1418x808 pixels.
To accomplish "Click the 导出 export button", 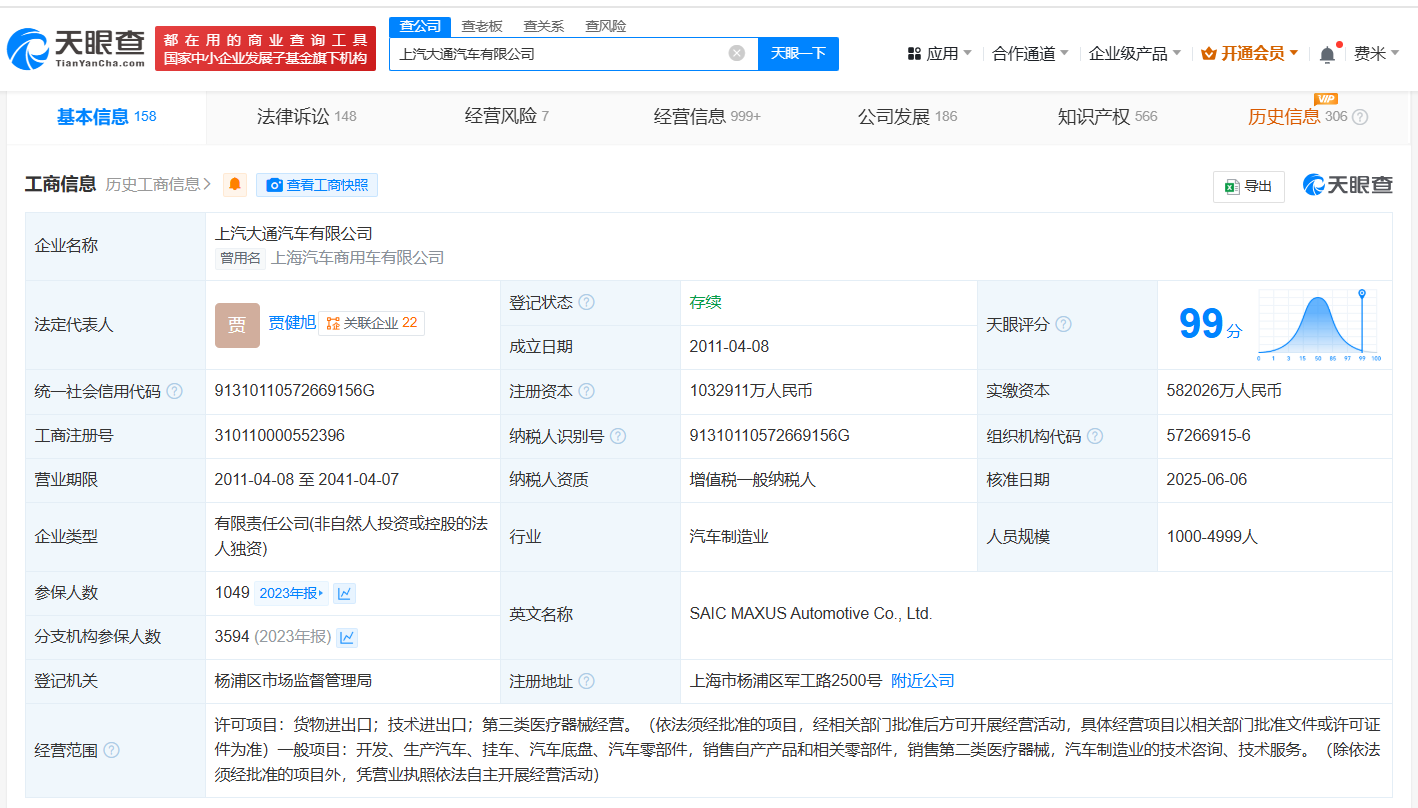I will [1248, 186].
